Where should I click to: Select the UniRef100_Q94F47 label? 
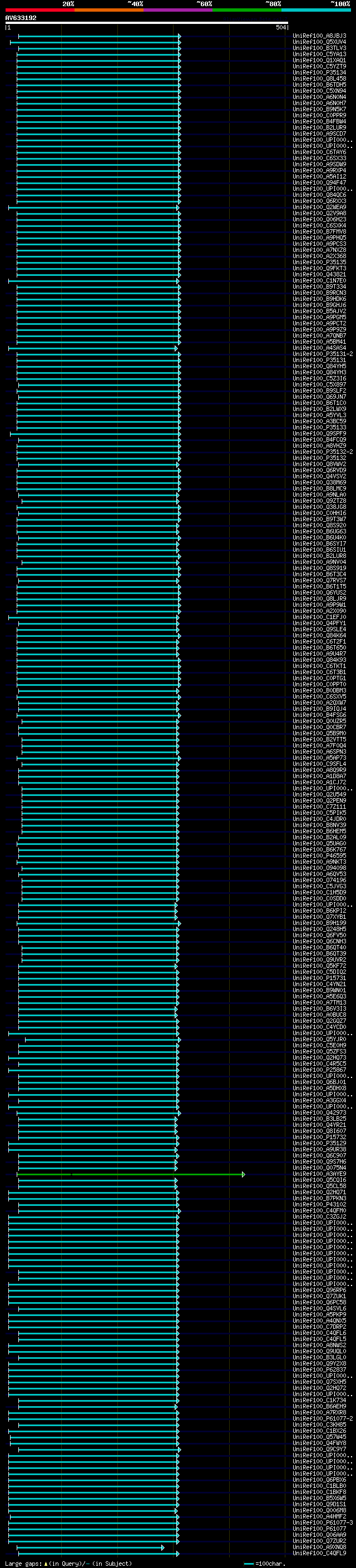coord(319,182)
